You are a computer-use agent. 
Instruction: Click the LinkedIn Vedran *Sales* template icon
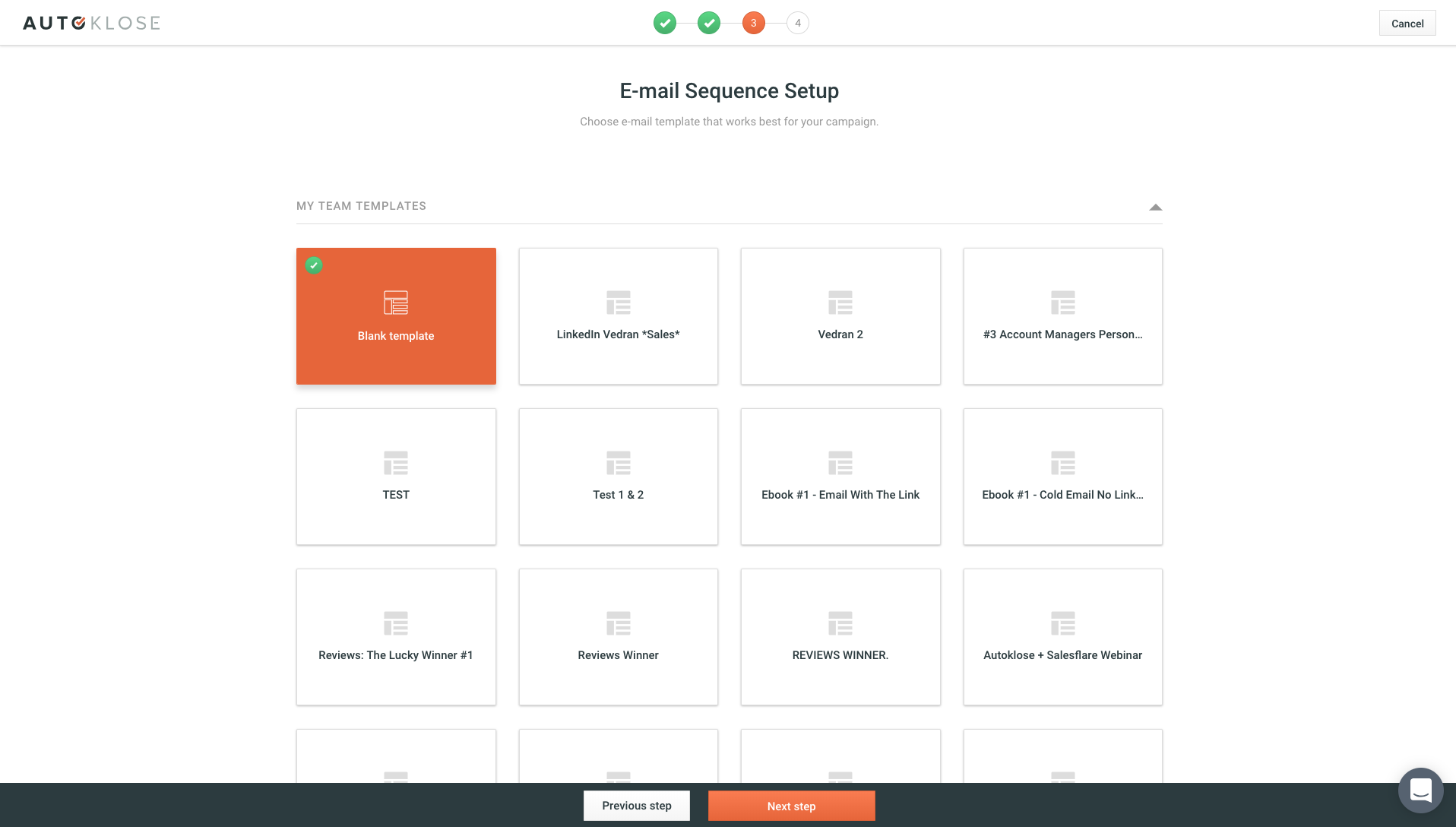click(x=618, y=303)
